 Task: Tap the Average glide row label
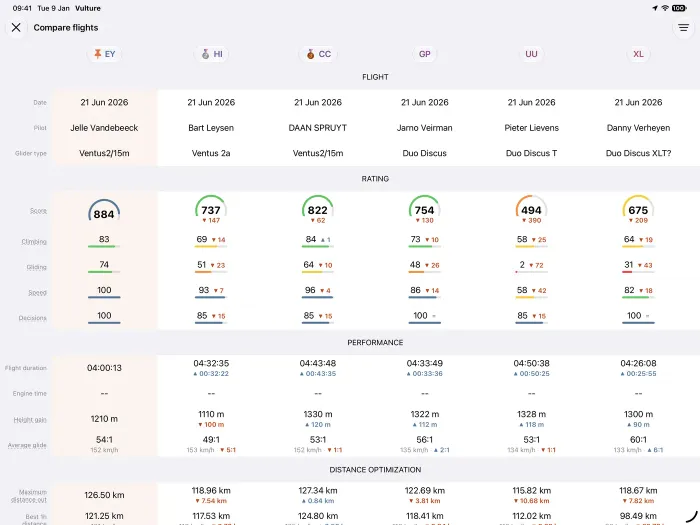(27, 445)
